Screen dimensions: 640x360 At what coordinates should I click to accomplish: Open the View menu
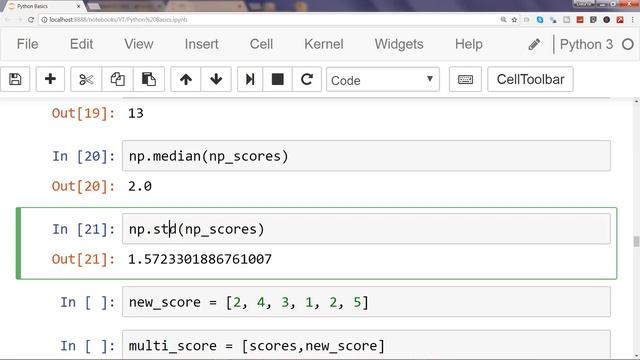point(139,44)
